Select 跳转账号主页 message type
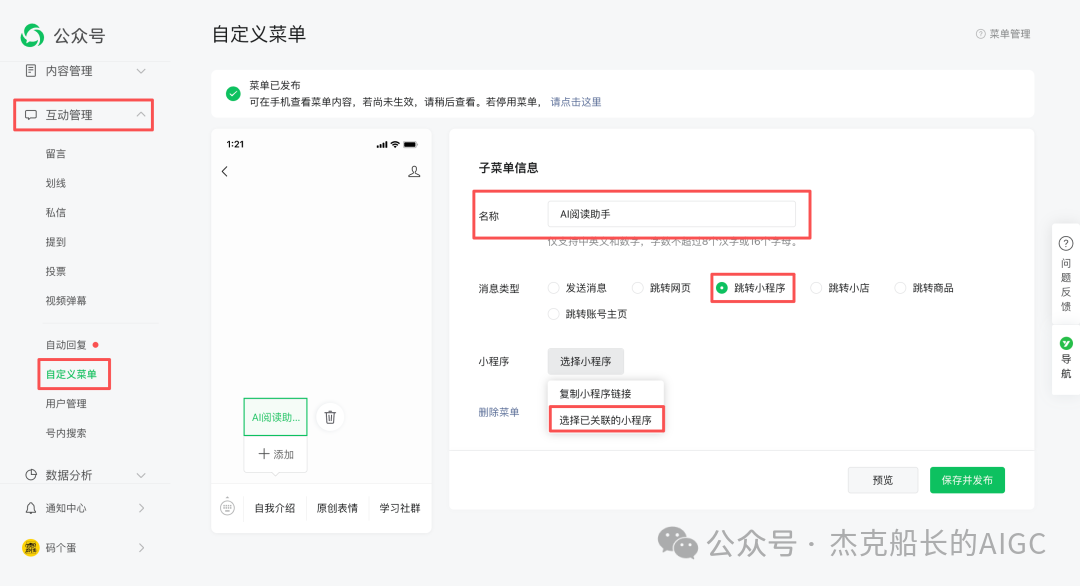Image resolution: width=1080 pixels, height=586 pixels. pos(553,314)
